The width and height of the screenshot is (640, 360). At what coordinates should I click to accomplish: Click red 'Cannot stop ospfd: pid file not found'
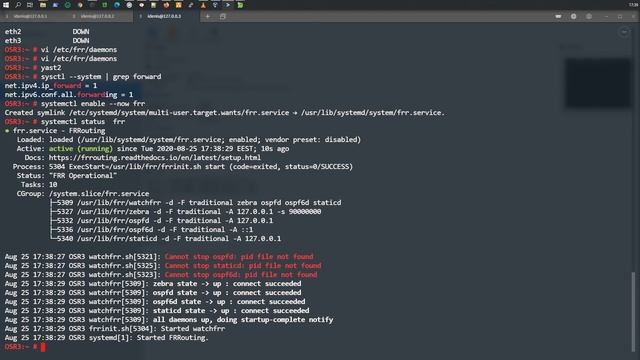[x=239, y=257]
